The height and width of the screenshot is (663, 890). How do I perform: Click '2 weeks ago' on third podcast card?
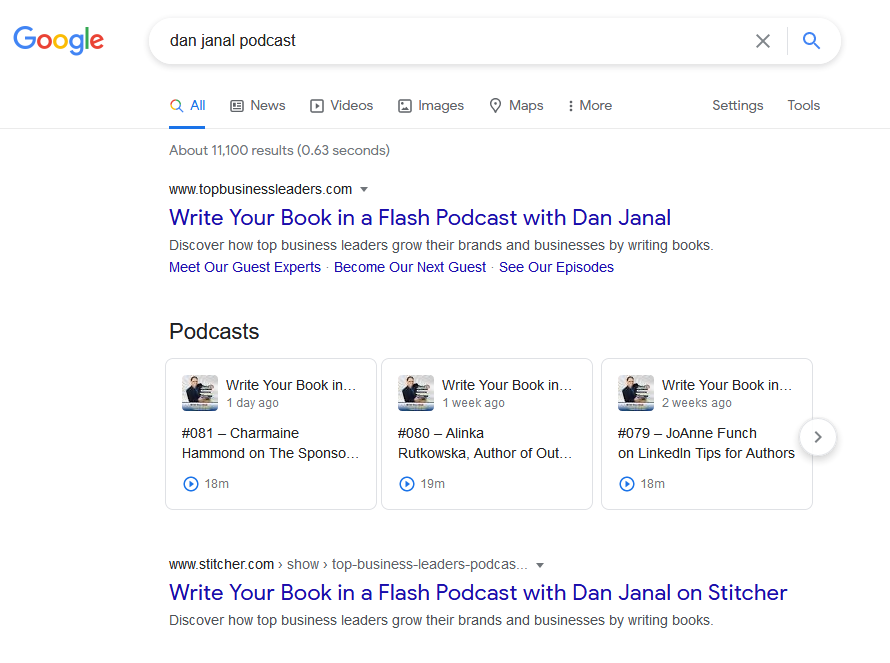(696, 403)
